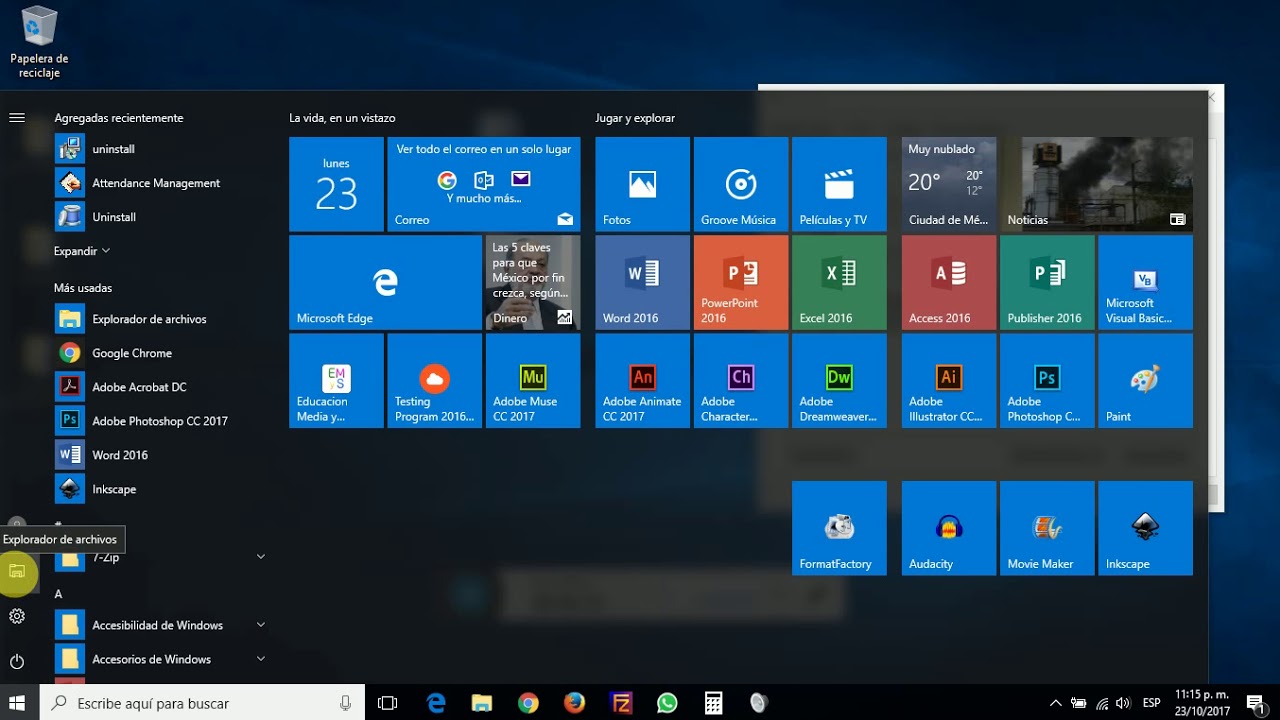Open the Educacion Media tile
1280x720 pixels.
[x=336, y=381]
